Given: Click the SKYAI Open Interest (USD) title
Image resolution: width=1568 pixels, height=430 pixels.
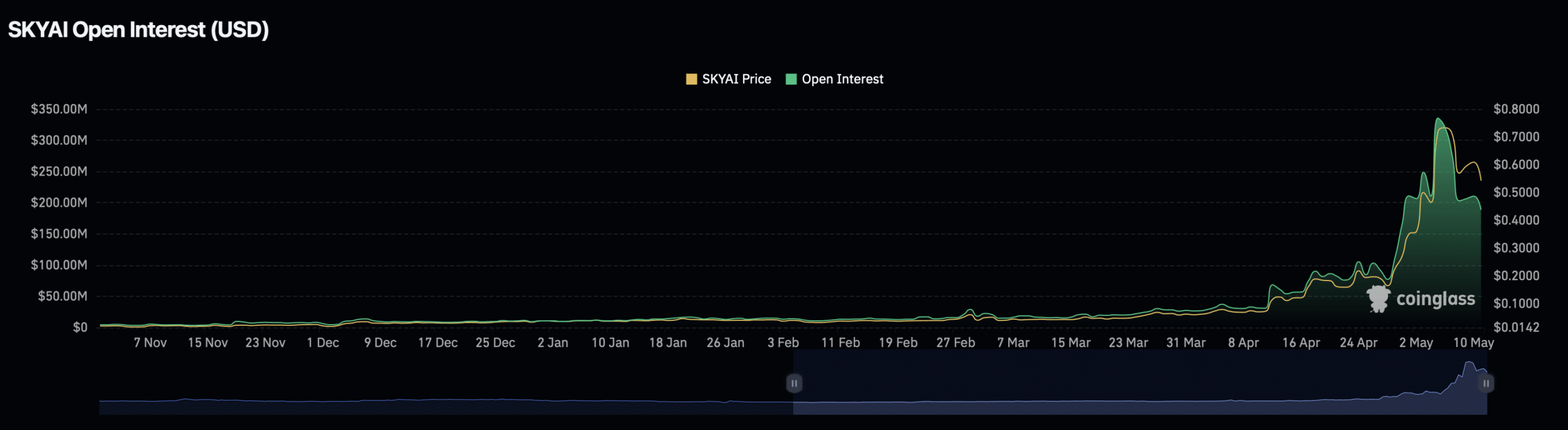Looking at the screenshot, I should click(138, 30).
